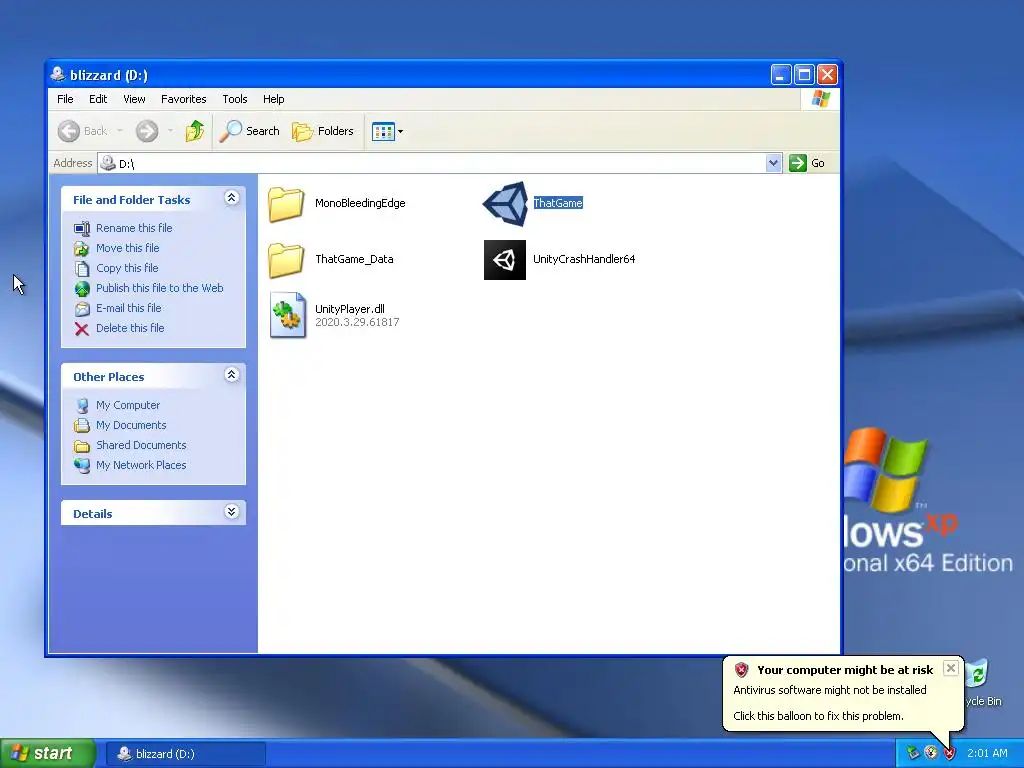Screen dimensions: 1024x768
Task: Click the Up one level folder icon
Action: pyautogui.click(x=195, y=131)
